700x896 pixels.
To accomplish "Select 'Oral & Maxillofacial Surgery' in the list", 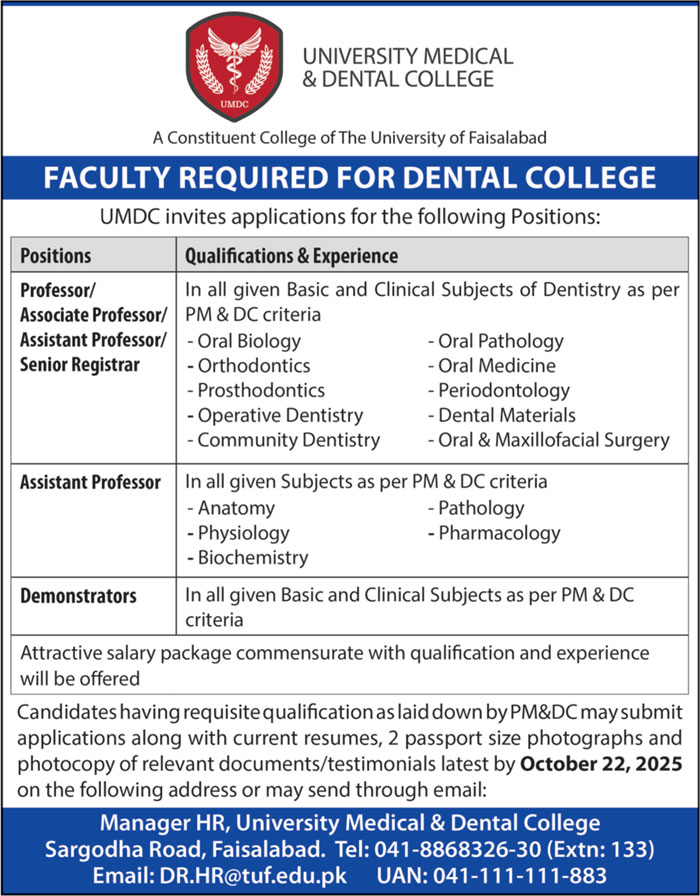I will [x=552, y=439].
